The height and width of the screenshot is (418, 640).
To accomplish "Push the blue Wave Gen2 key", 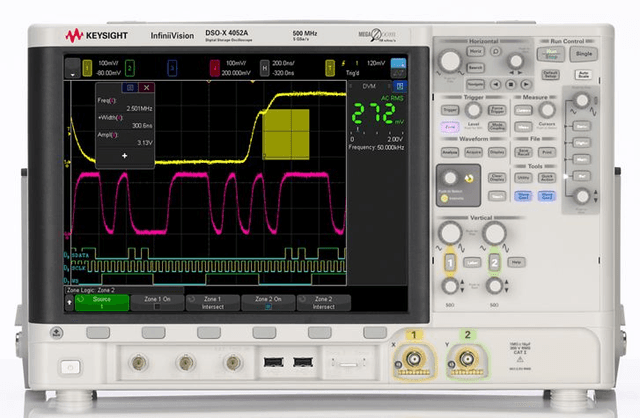I will click(547, 196).
